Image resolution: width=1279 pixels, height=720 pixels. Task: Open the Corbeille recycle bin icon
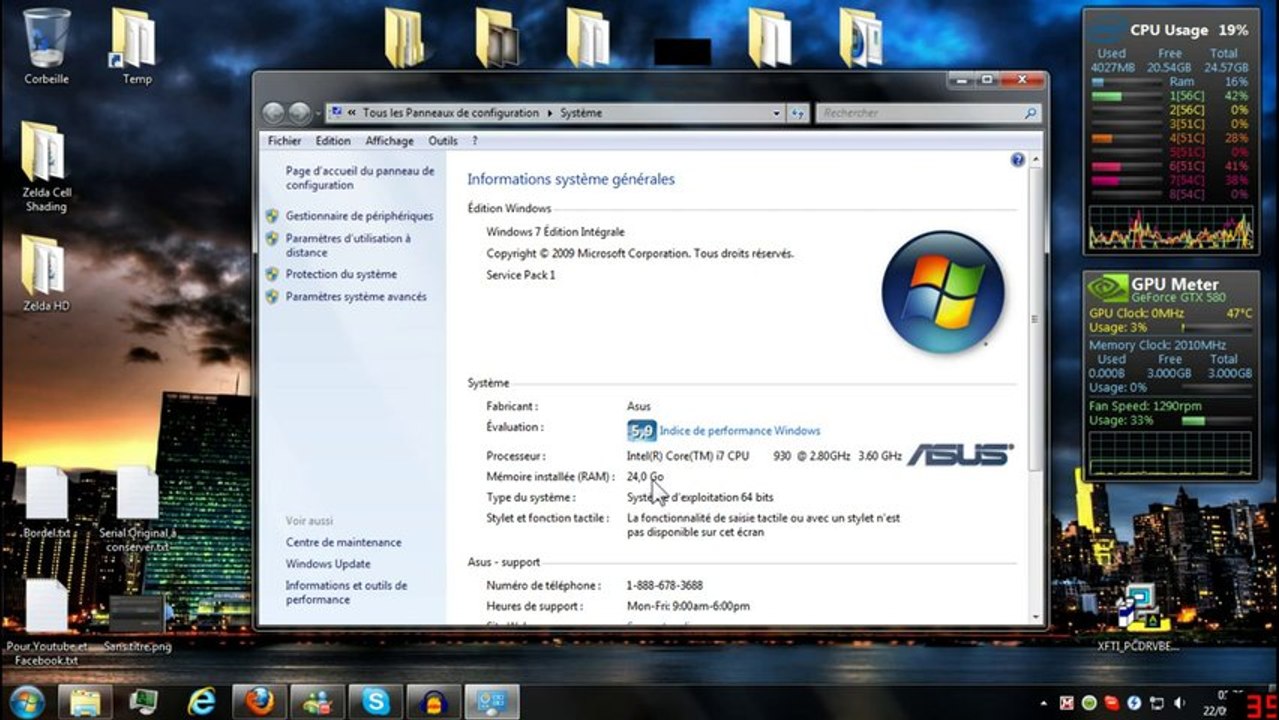click(x=46, y=40)
